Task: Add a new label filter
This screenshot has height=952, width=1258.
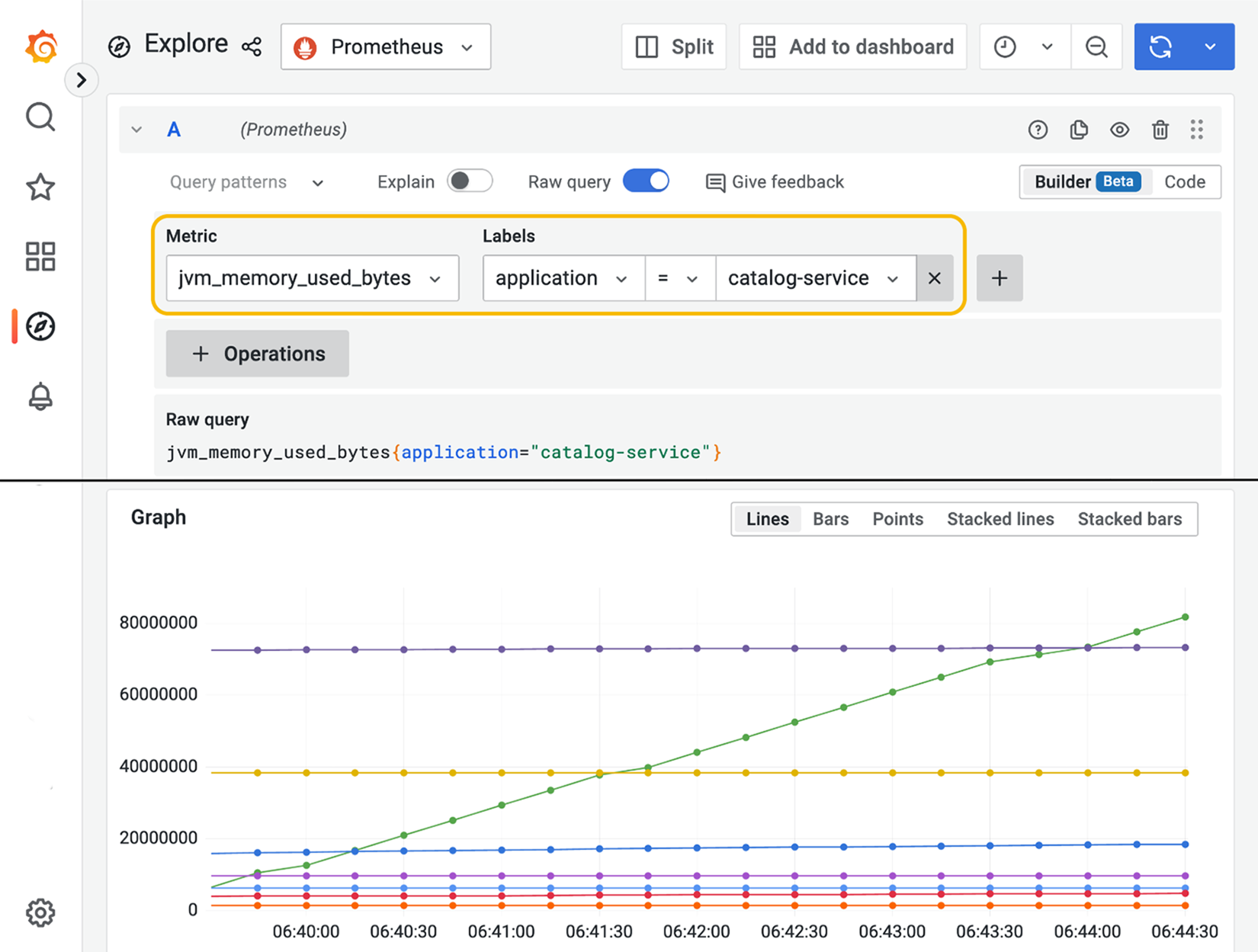Action: point(1000,278)
